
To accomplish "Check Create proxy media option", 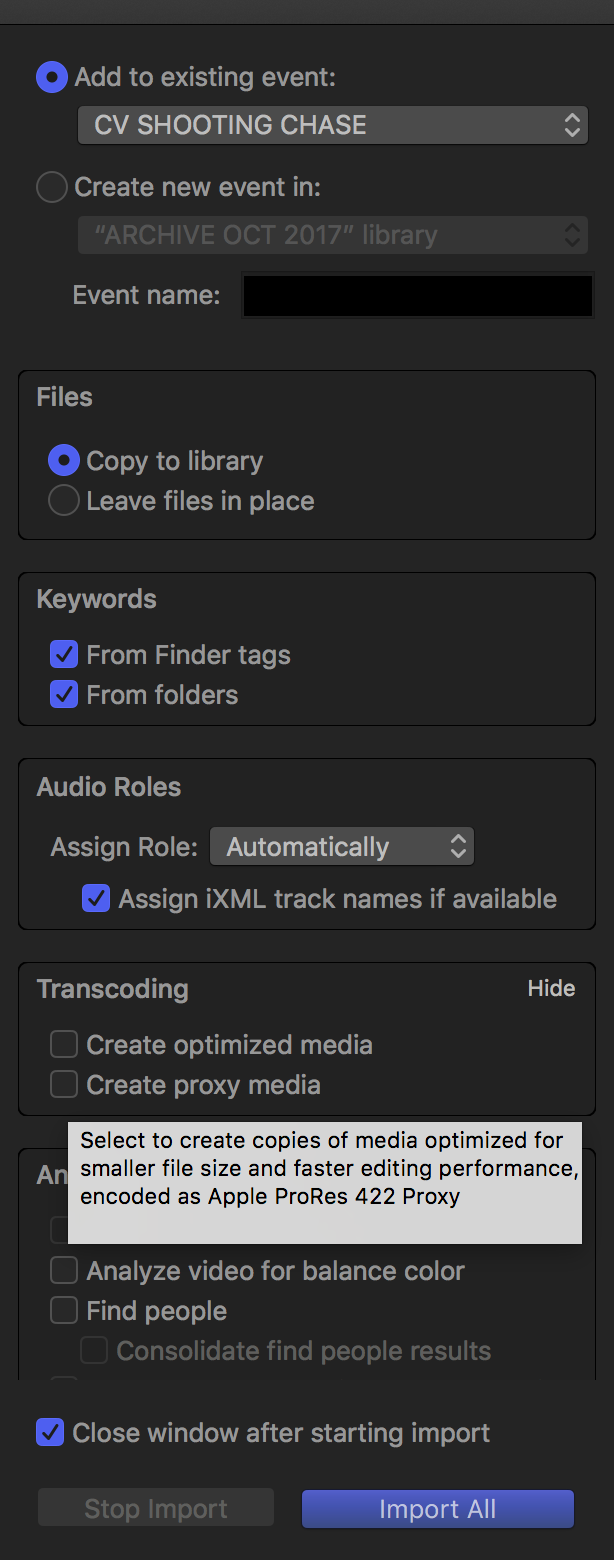I will pos(64,1085).
